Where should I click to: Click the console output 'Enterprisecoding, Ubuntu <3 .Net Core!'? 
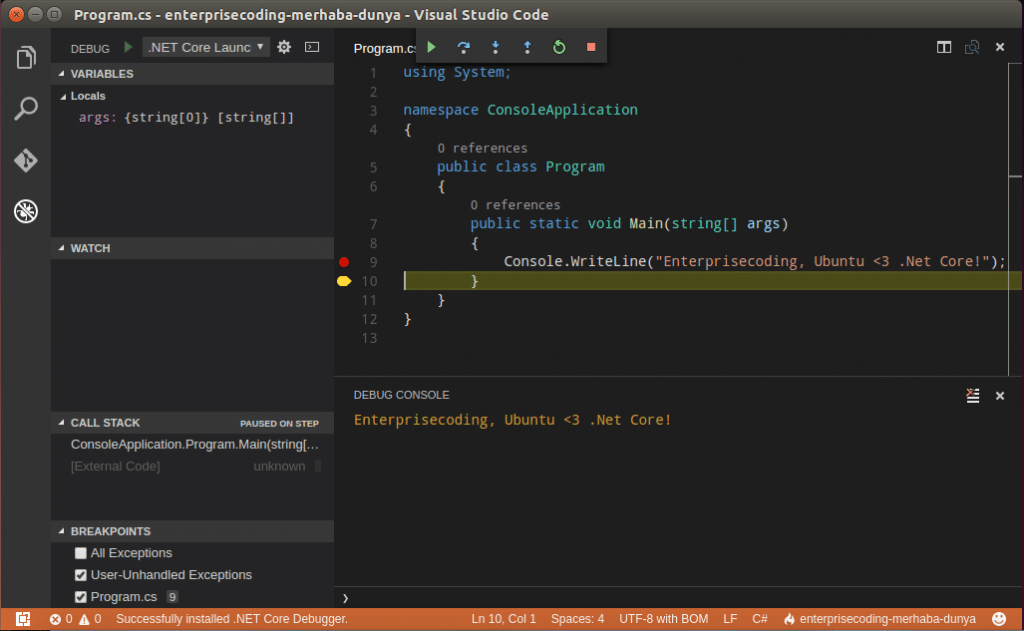click(x=513, y=420)
